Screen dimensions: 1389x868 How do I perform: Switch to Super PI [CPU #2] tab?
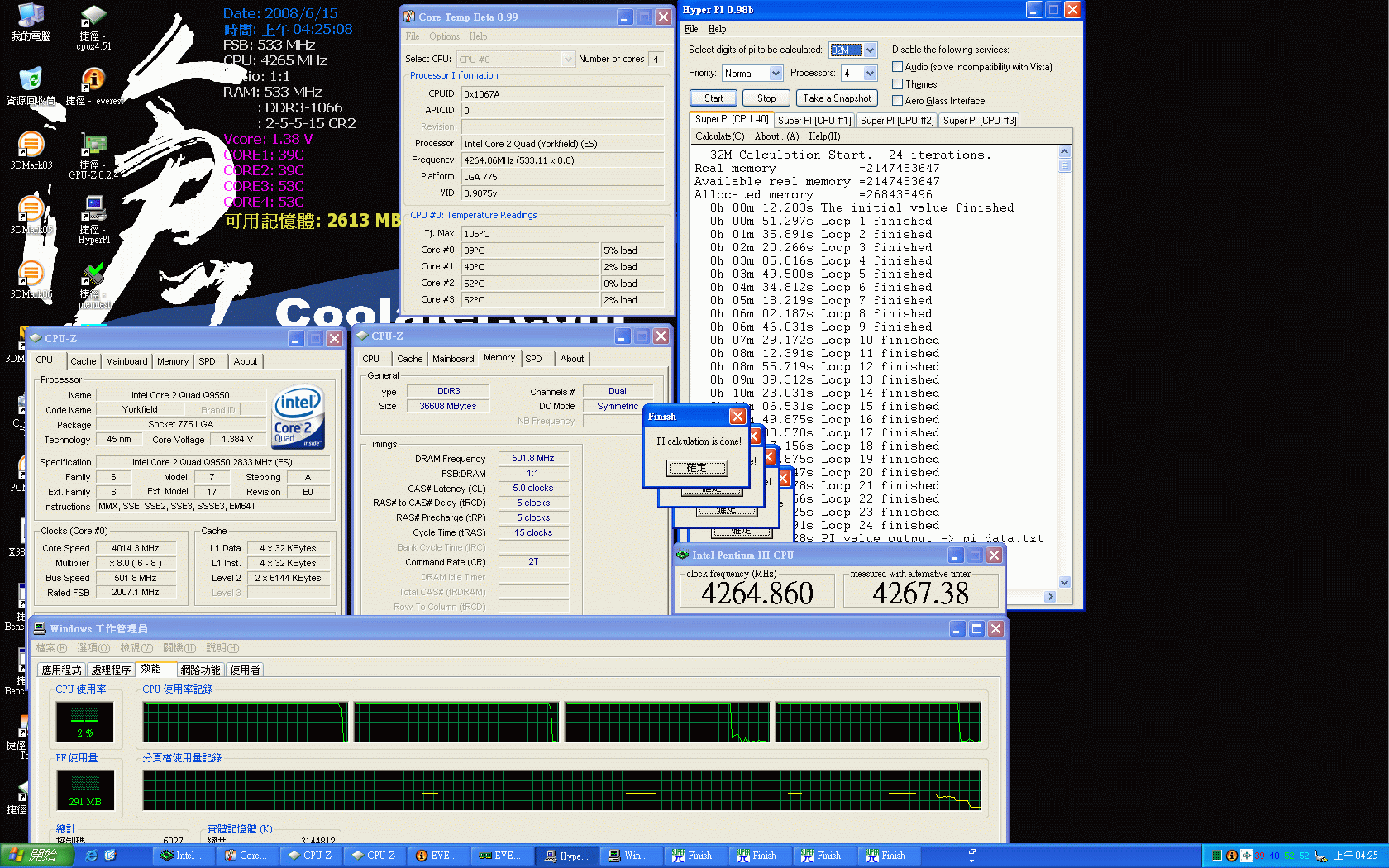896,120
